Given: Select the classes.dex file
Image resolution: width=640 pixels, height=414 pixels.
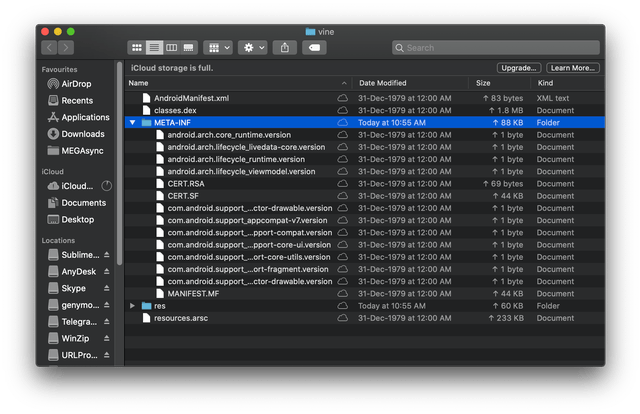Looking at the screenshot, I should pyautogui.click(x=365, y=110).
